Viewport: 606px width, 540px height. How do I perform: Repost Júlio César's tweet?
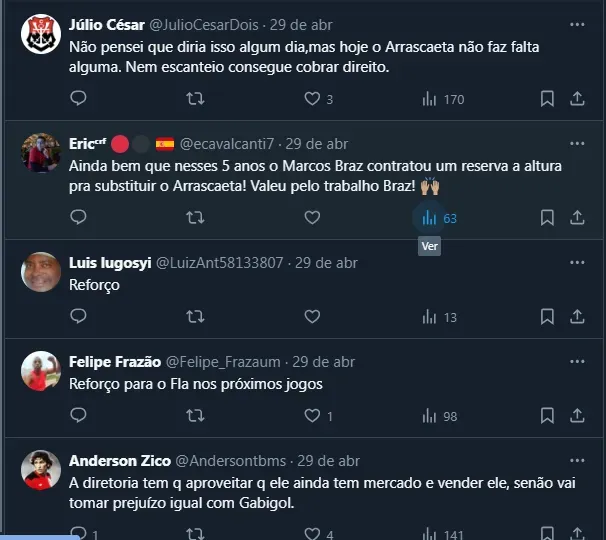pos(196,99)
